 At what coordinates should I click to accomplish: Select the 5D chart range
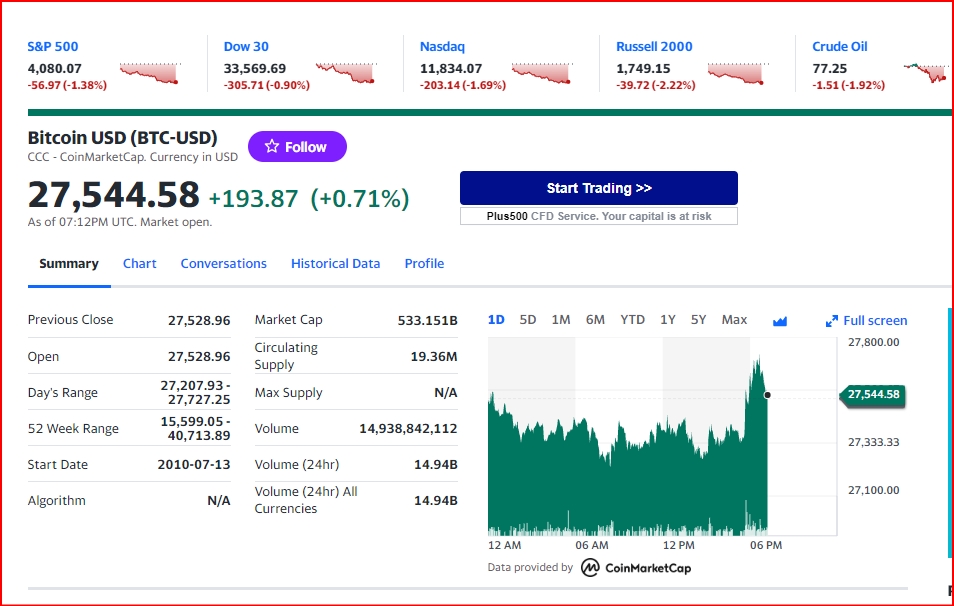point(528,320)
